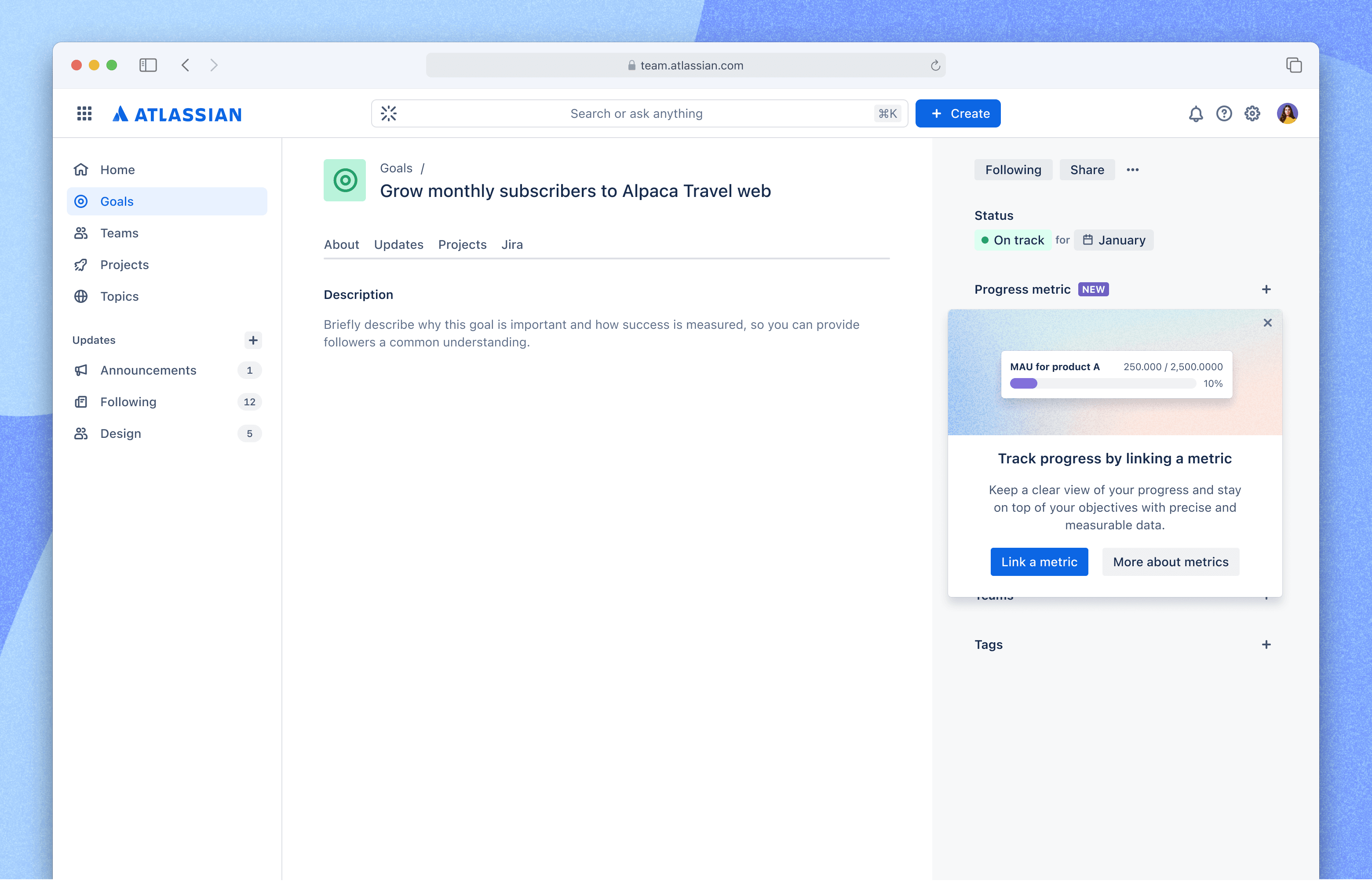Open the app switcher grid icon
The image size is (1372, 881).
[84, 113]
